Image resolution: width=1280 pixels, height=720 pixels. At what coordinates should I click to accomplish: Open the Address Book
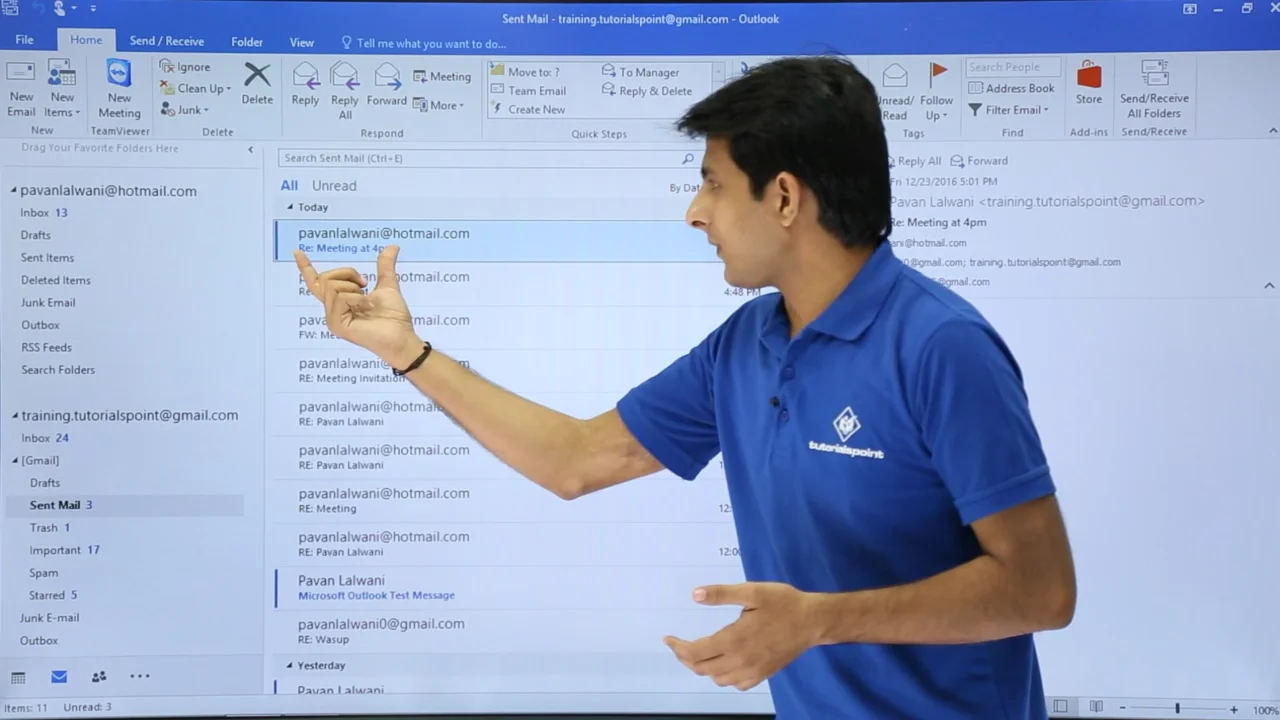point(1011,88)
